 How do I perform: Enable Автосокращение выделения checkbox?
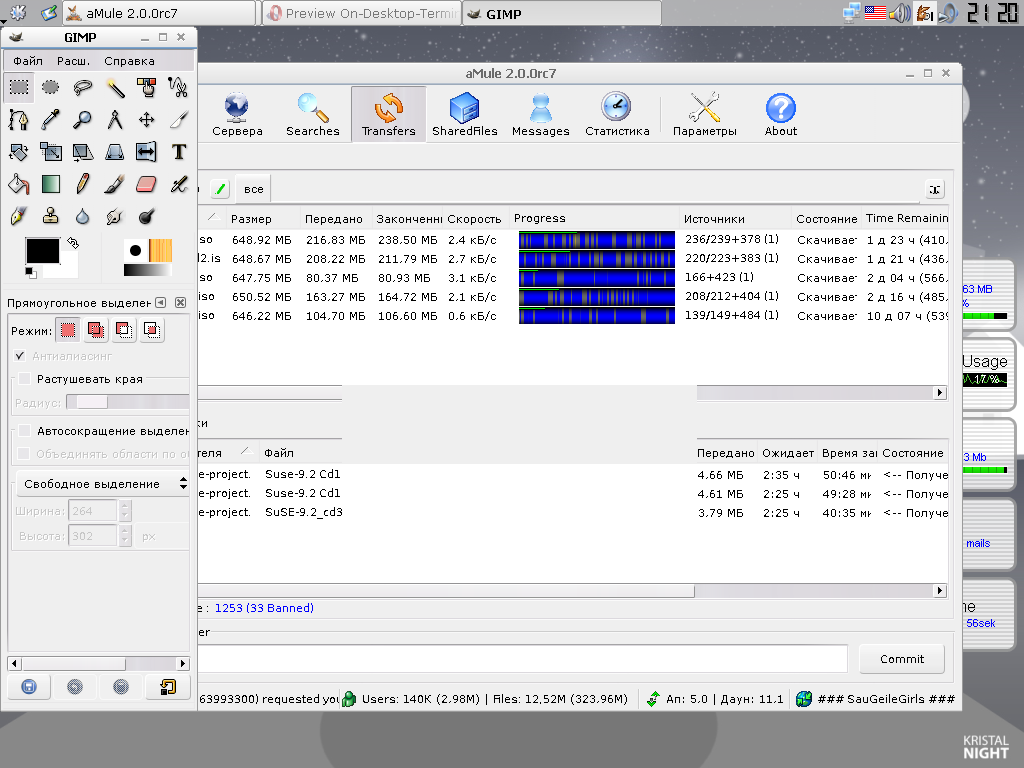(x=25, y=431)
